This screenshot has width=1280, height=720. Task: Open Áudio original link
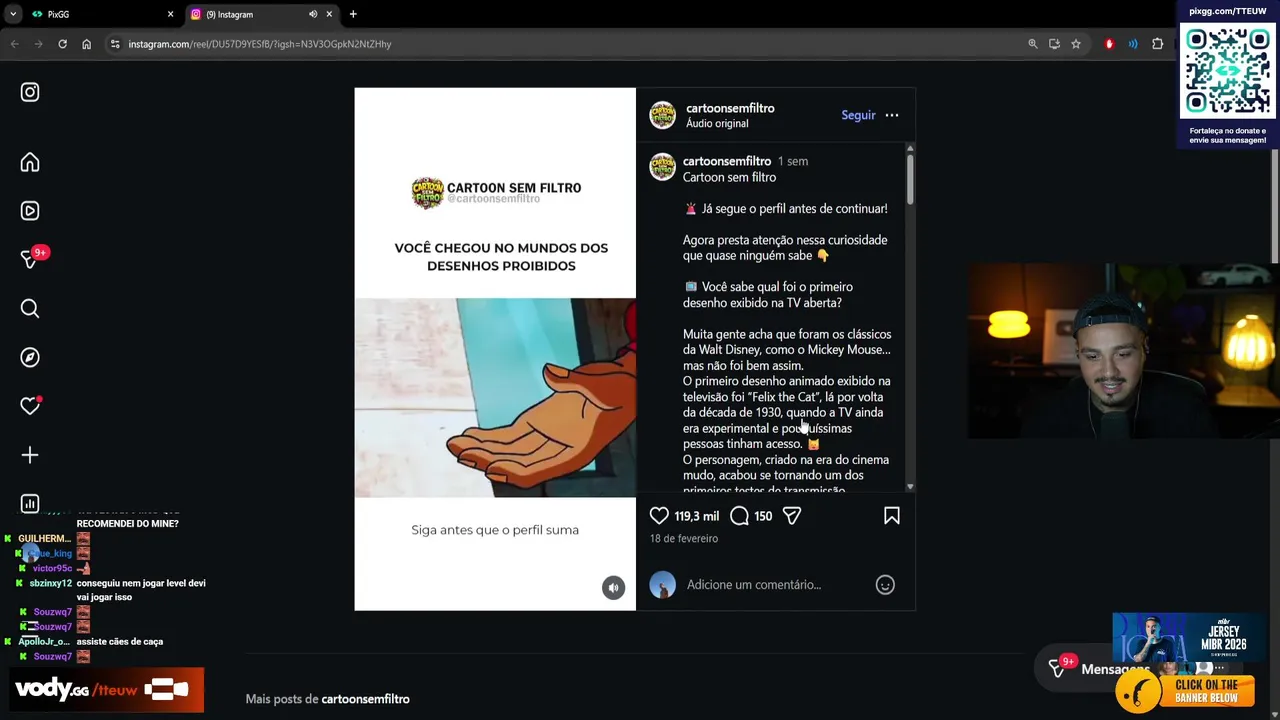pyautogui.click(x=717, y=123)
